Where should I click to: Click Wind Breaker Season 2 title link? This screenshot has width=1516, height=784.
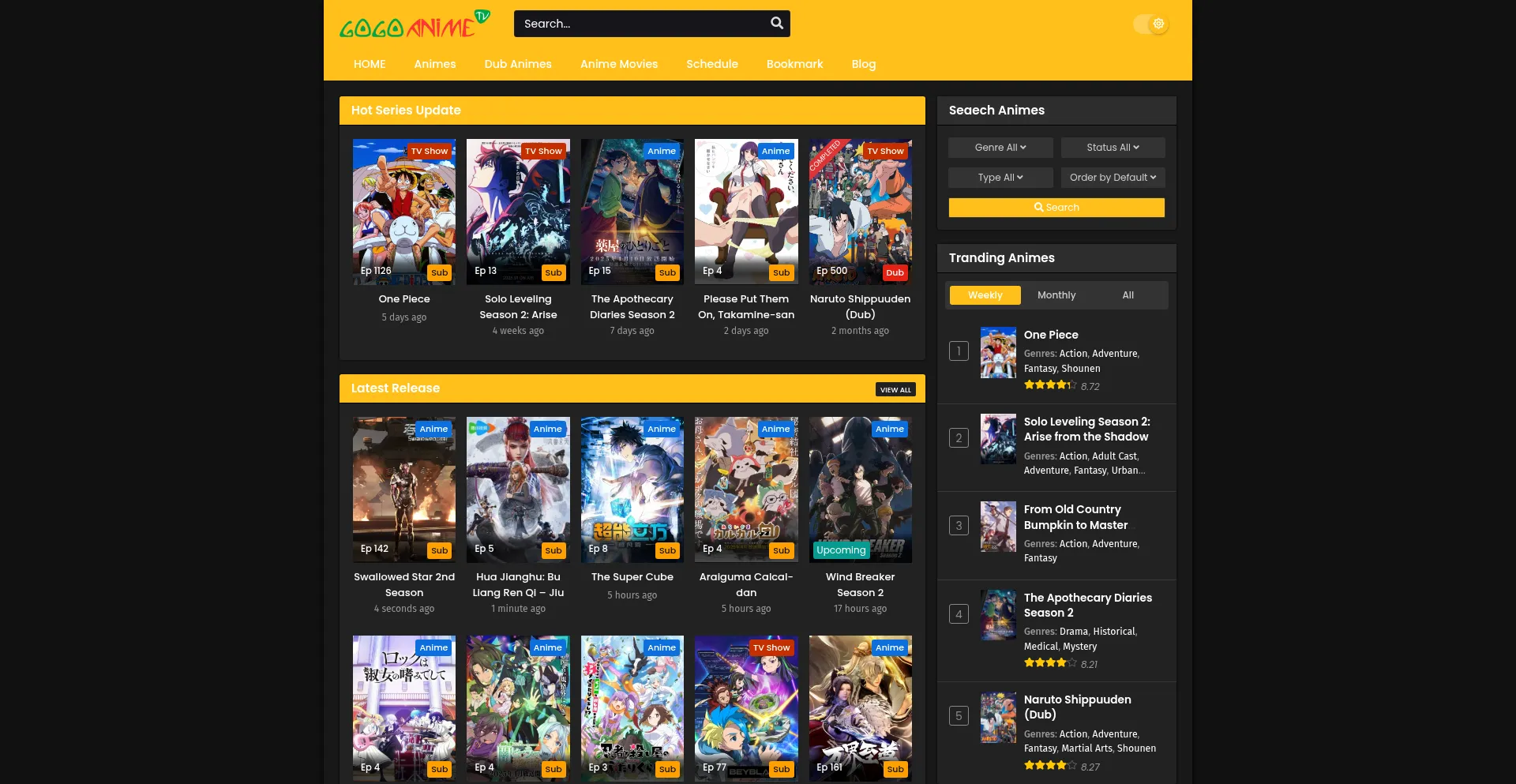pos(861,585)
